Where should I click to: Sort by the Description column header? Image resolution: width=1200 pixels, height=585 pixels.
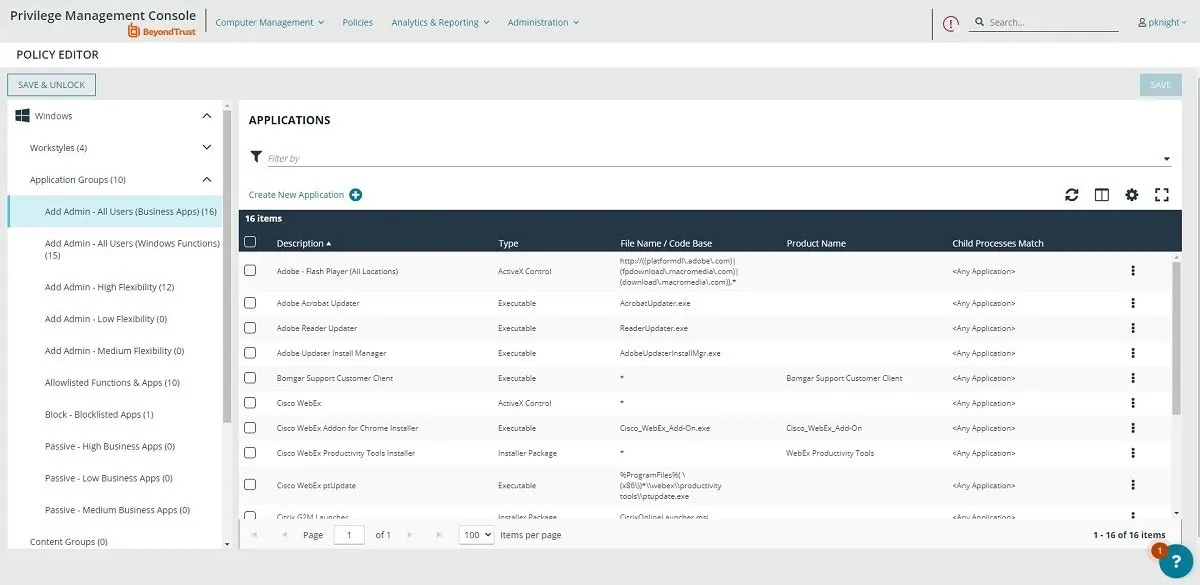click(303, 243)
